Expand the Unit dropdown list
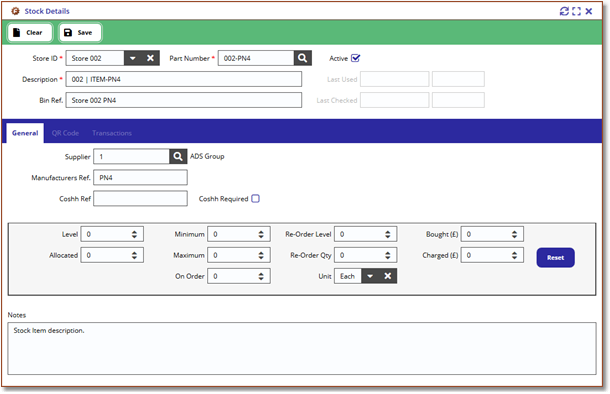This screenshot has height=394, width=610. tap(370, 276)
